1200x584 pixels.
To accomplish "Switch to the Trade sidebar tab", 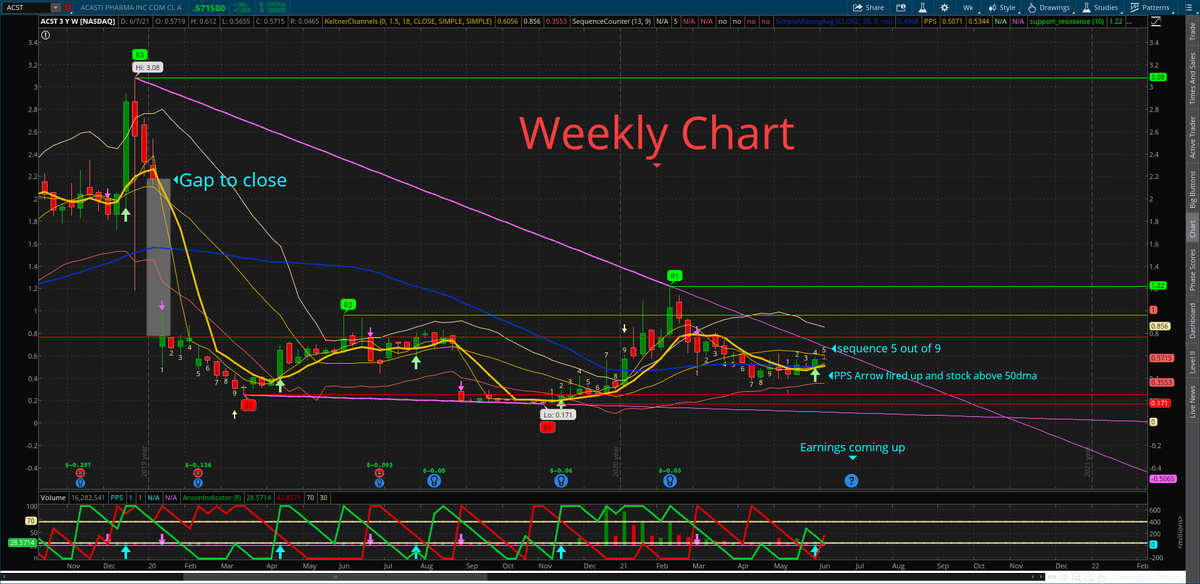I will (x=1191, y=32).
